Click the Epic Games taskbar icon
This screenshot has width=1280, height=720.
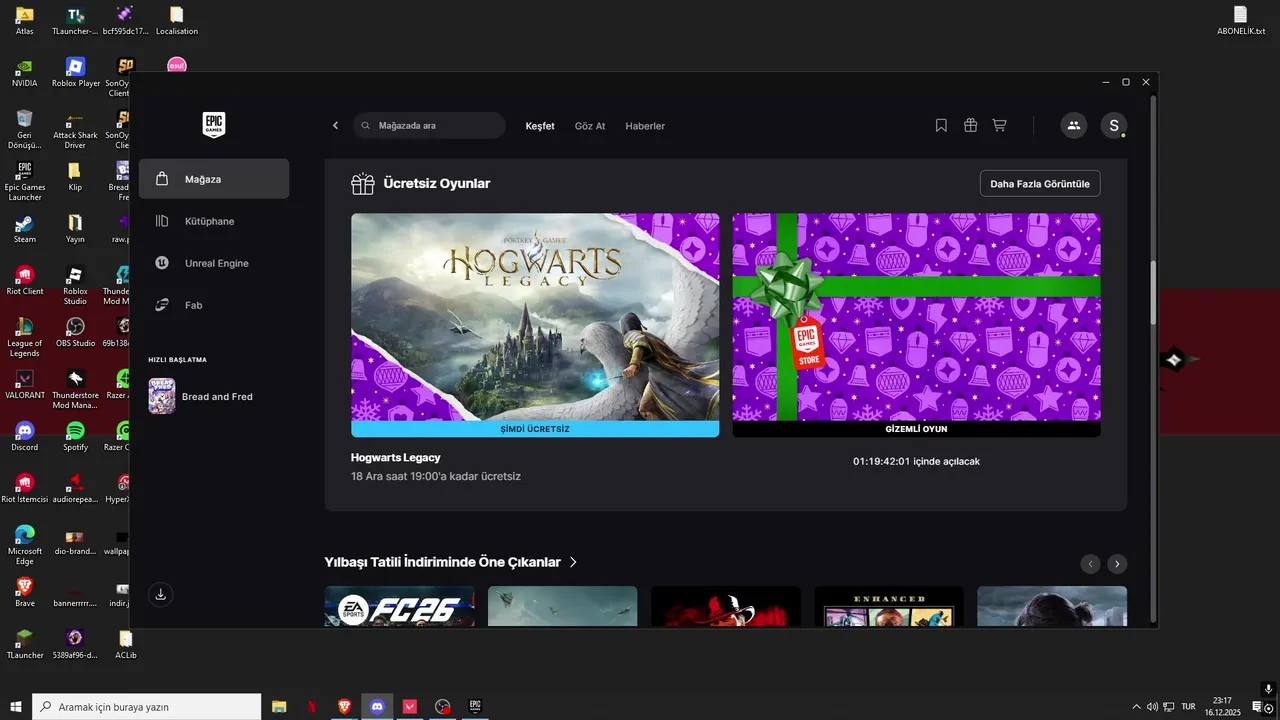(476, 706)
